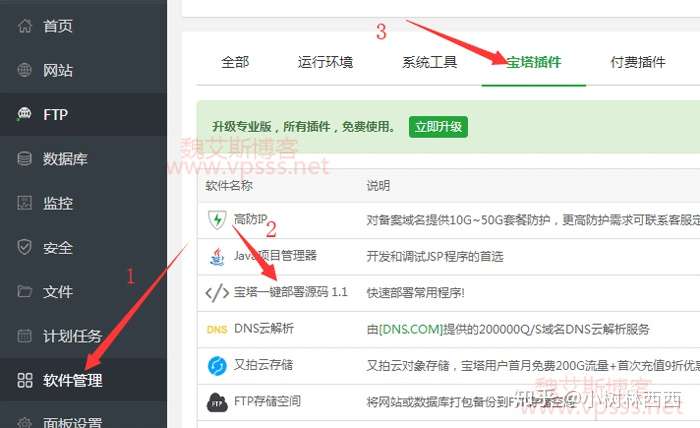Click the 高防IP shield icon

tap(217, 220)
